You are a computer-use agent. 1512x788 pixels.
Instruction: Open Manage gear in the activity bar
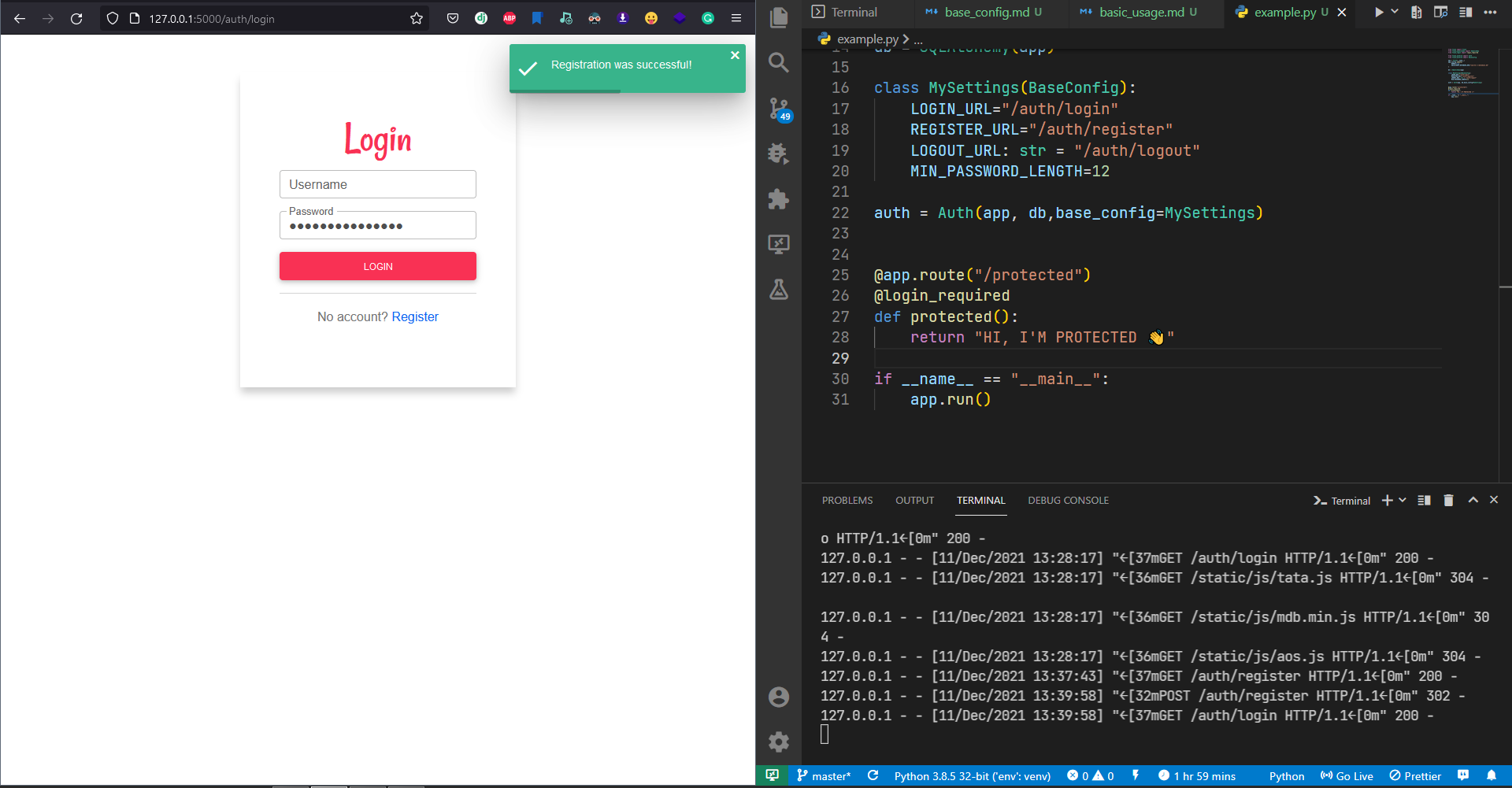coord(779,742)
